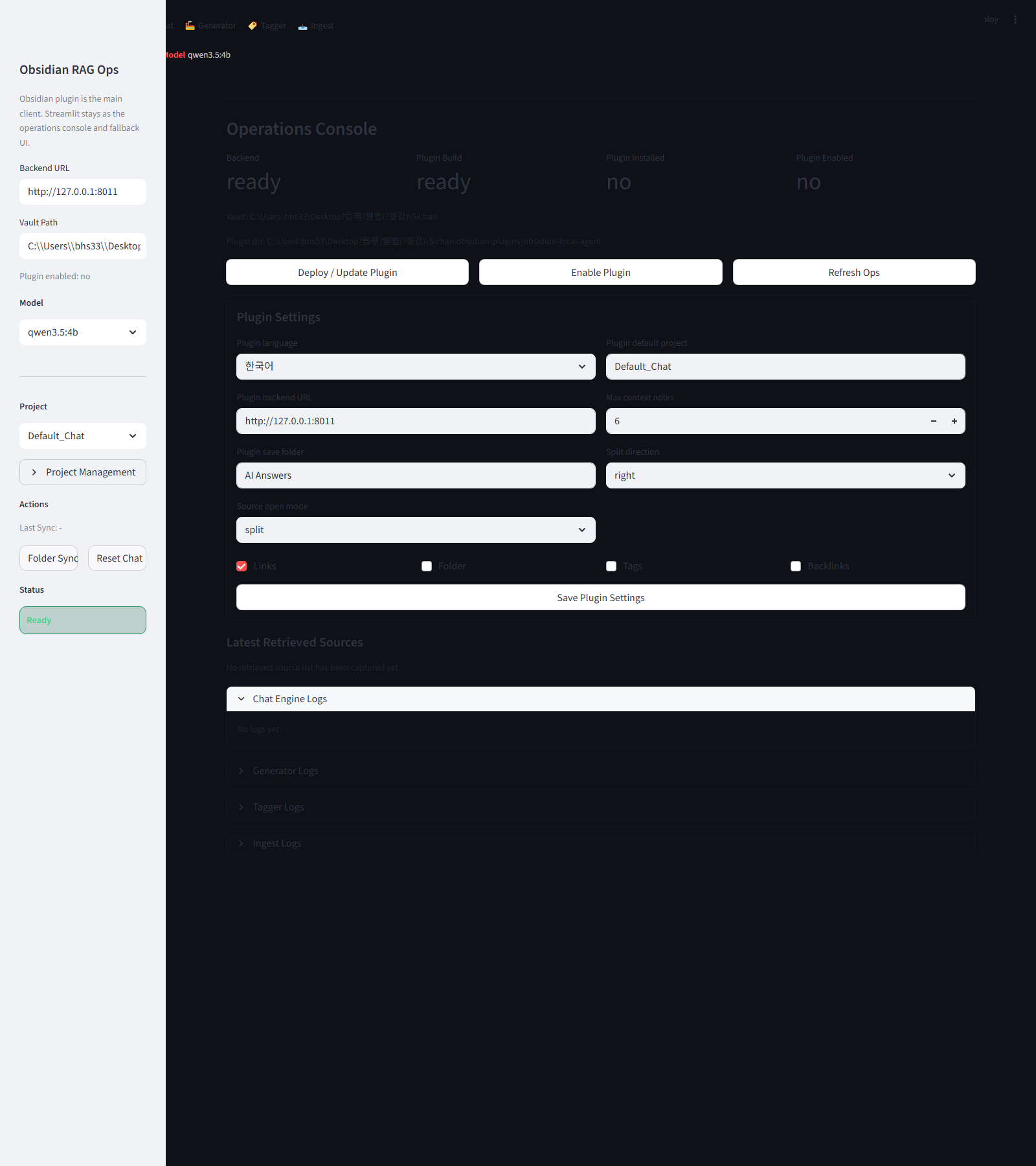Collapse the Chat Engine Logs section
The image size is (1036, 1166).
pos(600,698)
